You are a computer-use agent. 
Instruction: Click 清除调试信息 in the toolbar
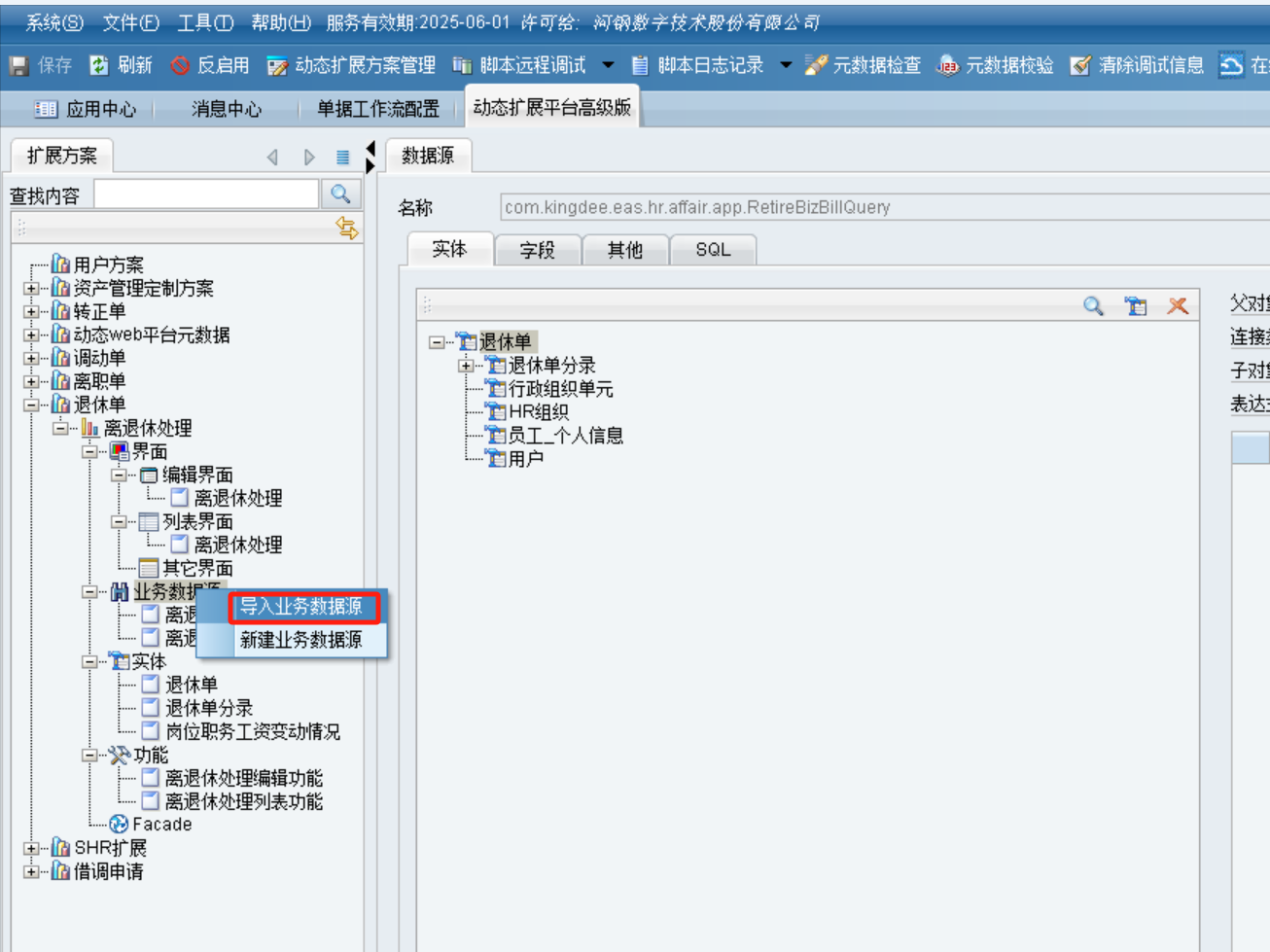tap(1137, 65)
